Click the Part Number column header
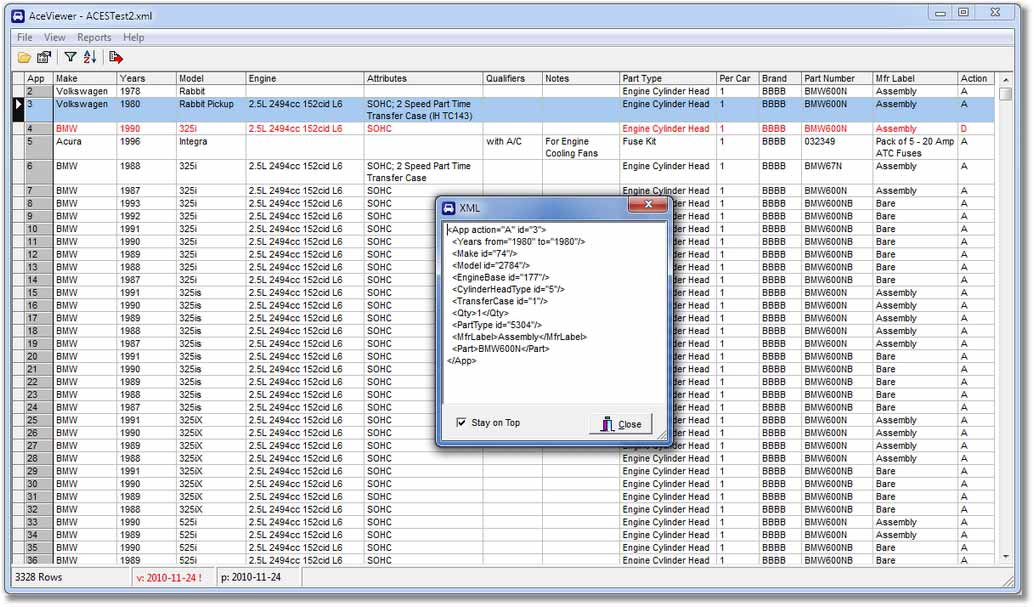Viewport: 1034px width, 607px height. 830,78
